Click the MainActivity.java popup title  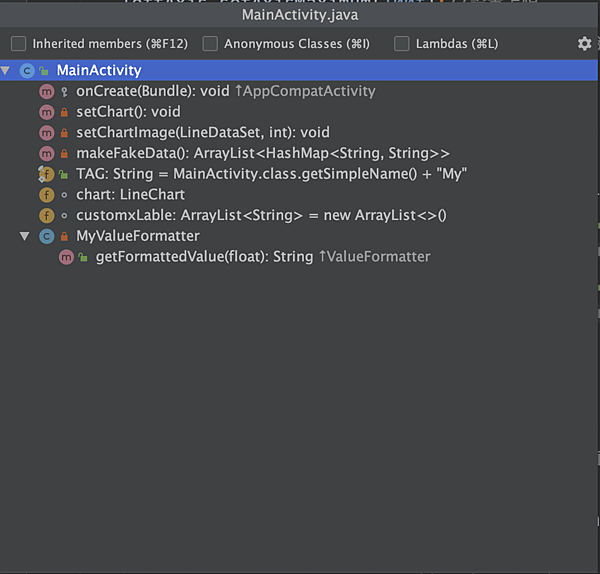point(300,15)
